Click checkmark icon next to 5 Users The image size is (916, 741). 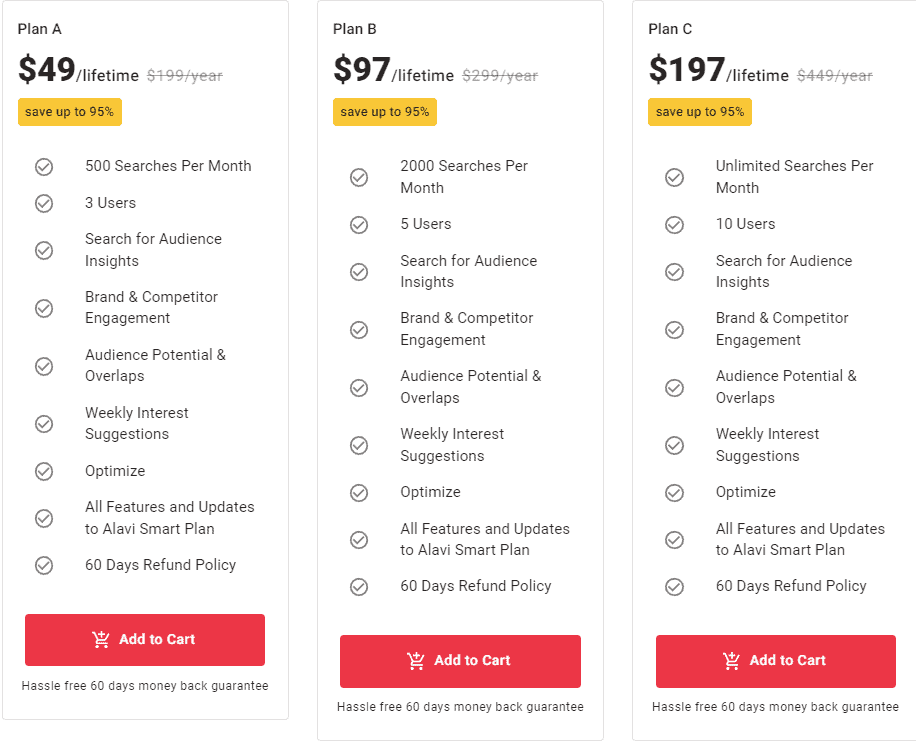(x=359, y=225)
